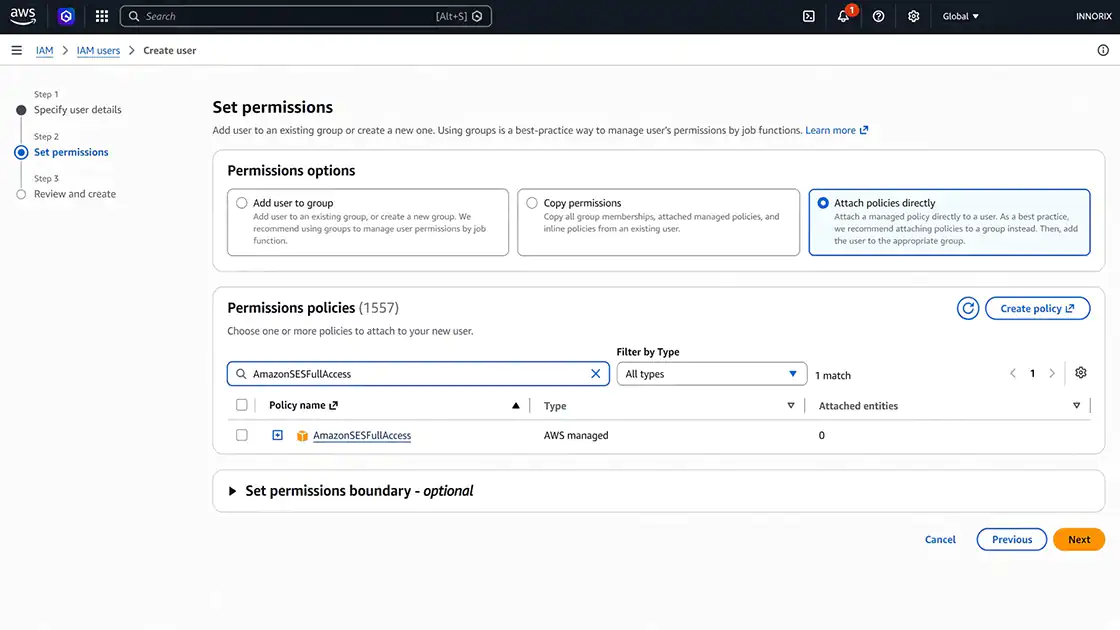Viewport: 1120px width, 630px height.
Task: Click the AmazonSESFullAccess orange policy icon
Action: point(302,436)
